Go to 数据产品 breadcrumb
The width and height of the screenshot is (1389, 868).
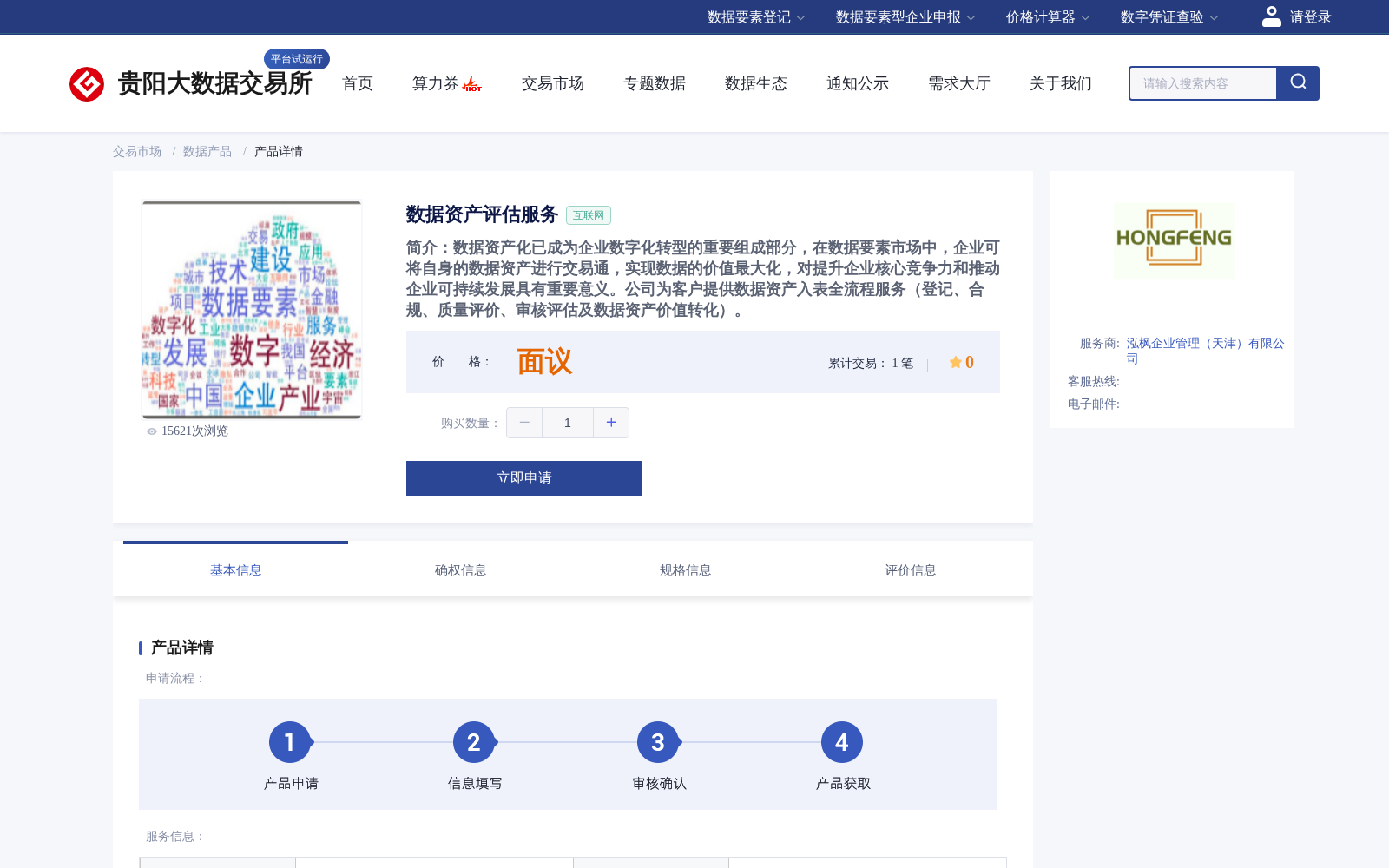pyautogui.click(x=207, y=151)
